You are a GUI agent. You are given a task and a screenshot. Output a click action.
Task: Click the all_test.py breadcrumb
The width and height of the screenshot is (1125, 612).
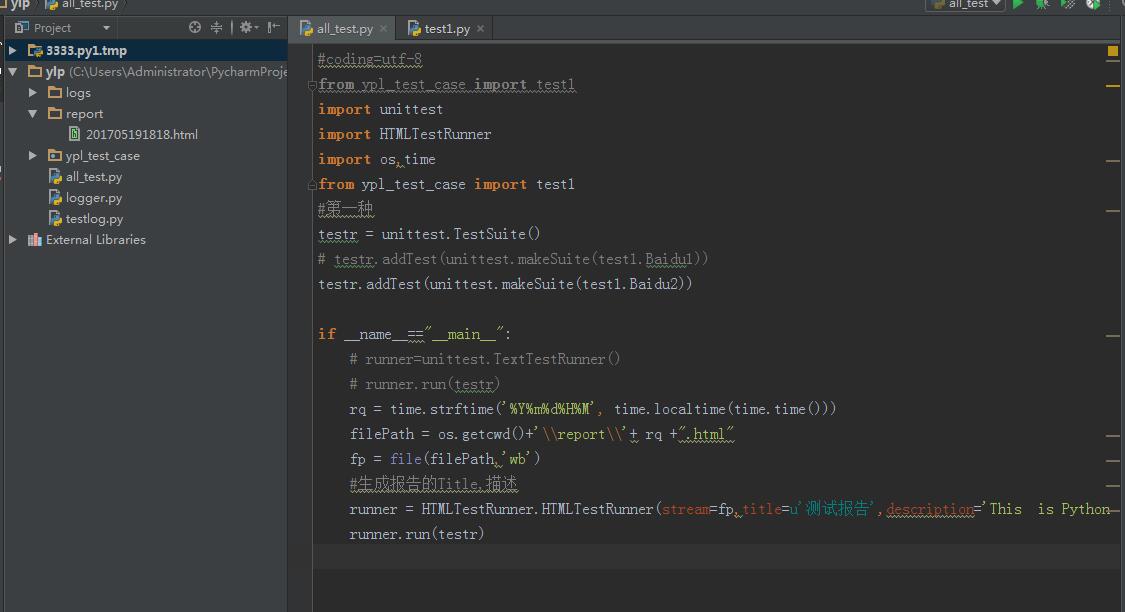click(x=89, y=4)
